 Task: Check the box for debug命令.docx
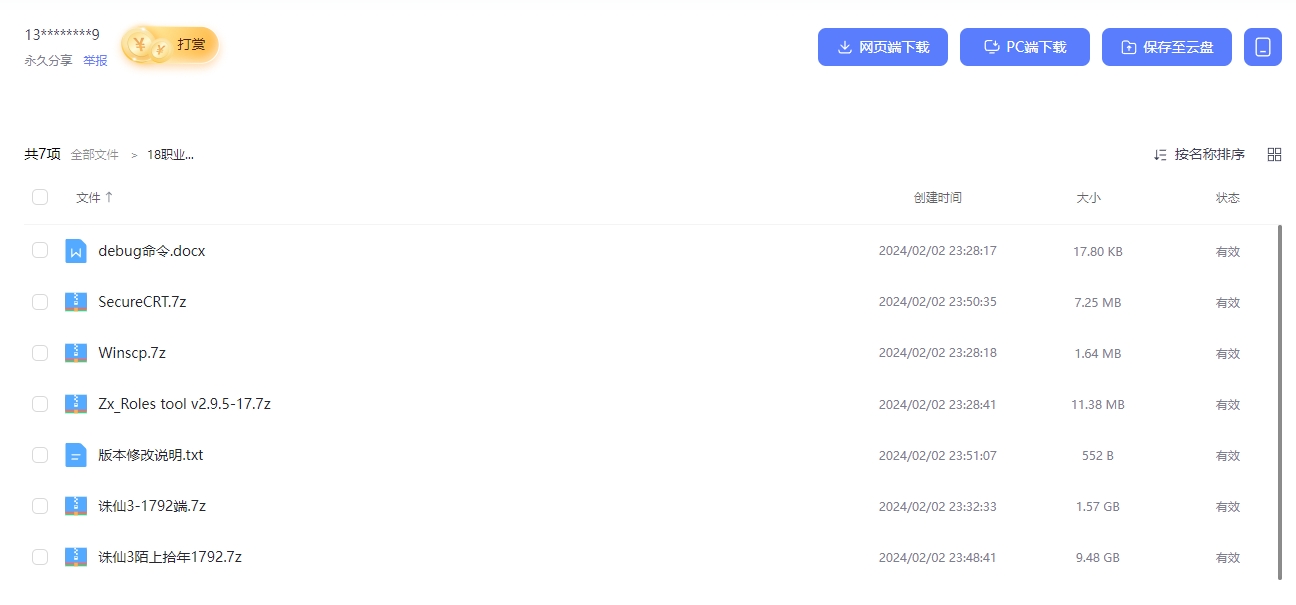click(x=40, y=250)
